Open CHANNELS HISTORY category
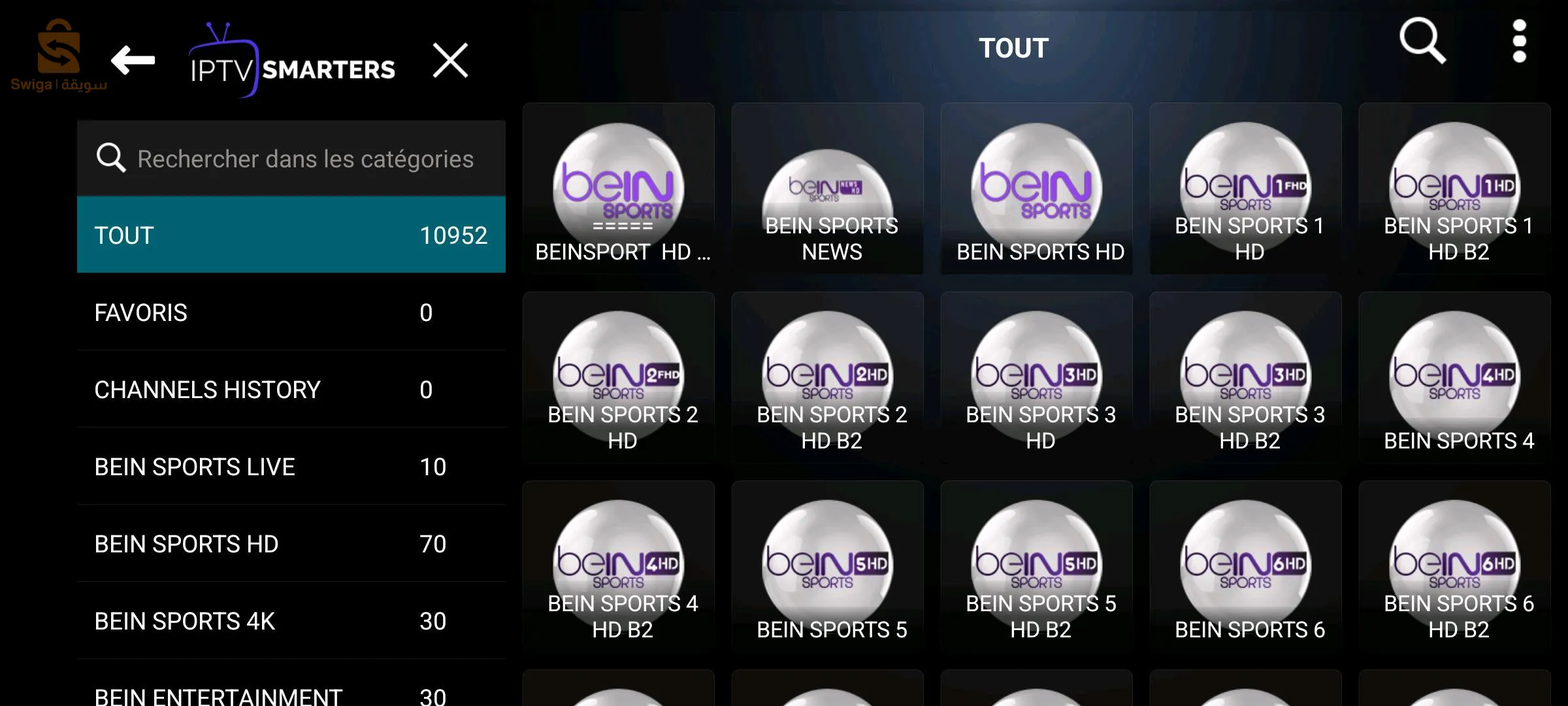The image size is (1568, 706). pos(291,389)
